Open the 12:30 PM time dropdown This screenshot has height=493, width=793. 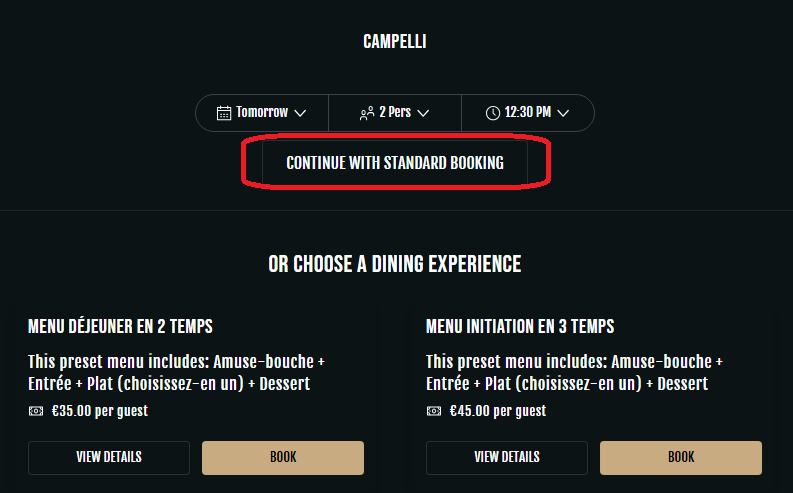[528, 112]
